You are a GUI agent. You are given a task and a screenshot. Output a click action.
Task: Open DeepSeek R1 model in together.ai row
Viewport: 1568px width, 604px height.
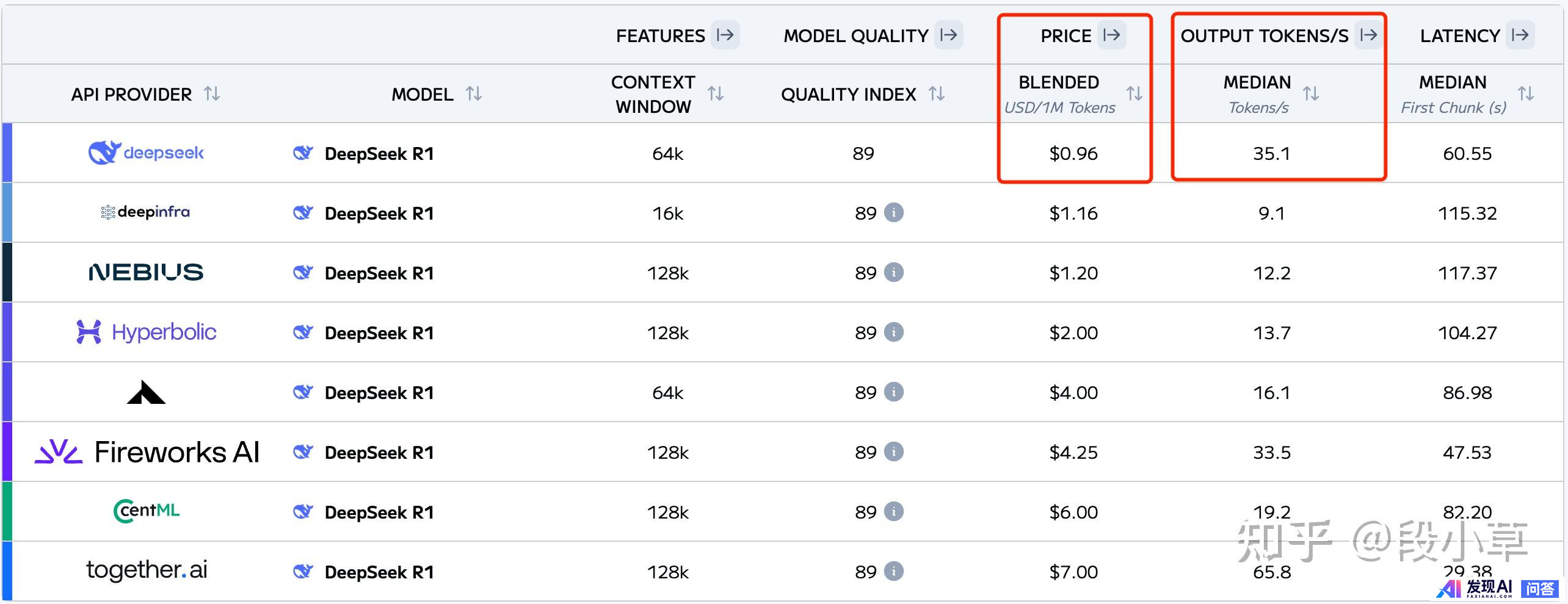pyautogui.click(x=379, y=572)
